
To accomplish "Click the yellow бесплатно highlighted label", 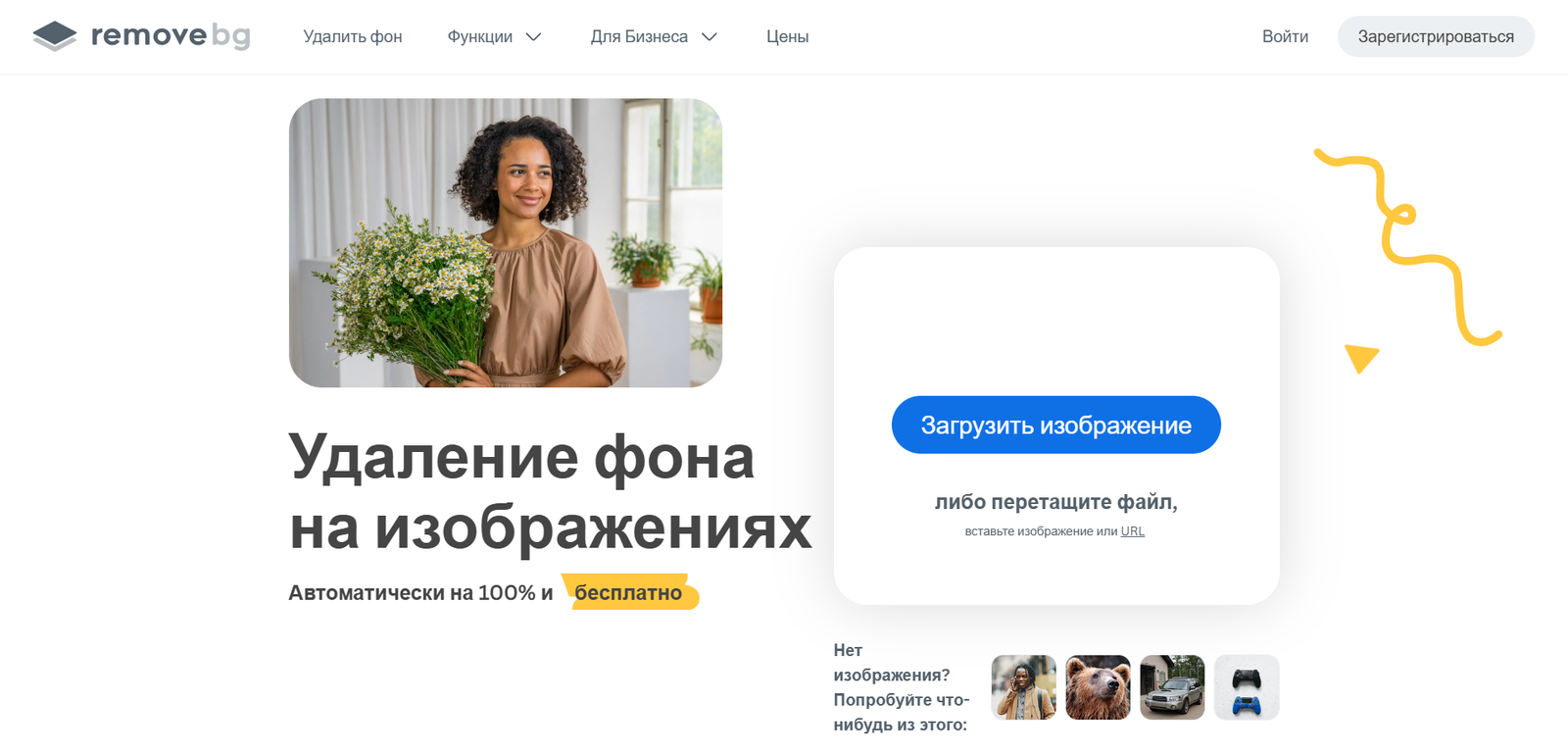I will [x=630, y=592].
